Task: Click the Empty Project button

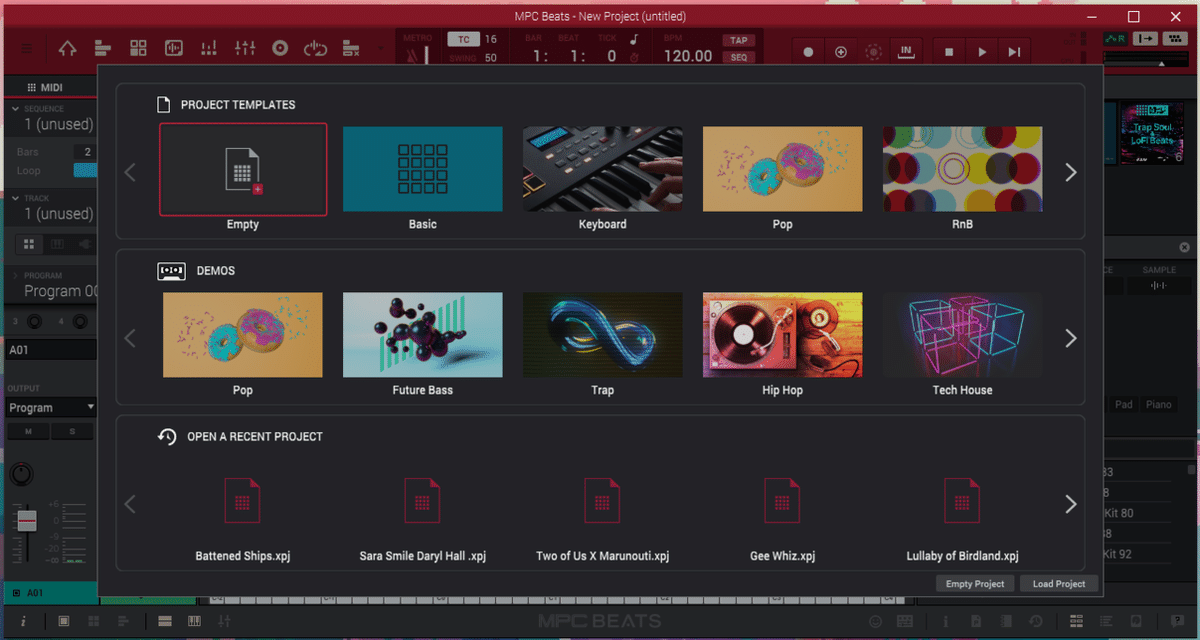Action: pos(975,584)
